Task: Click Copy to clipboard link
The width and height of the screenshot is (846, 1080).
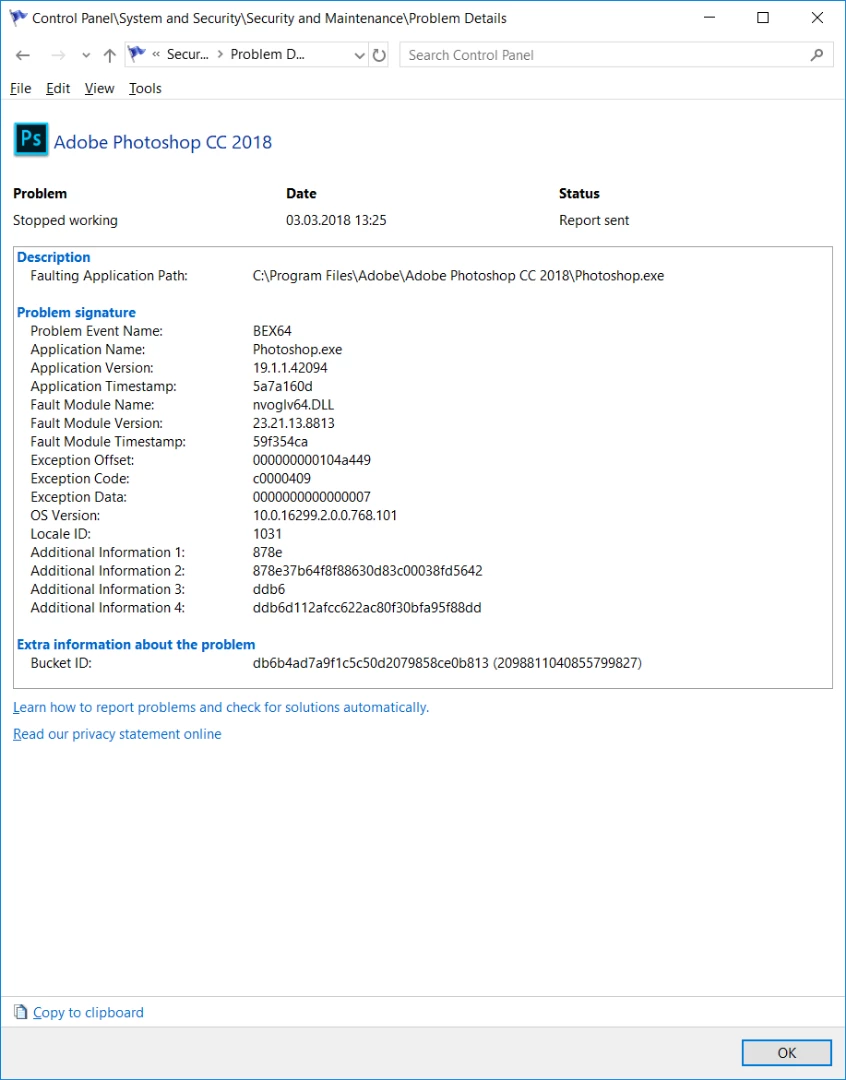Action: coord(88,1012)
